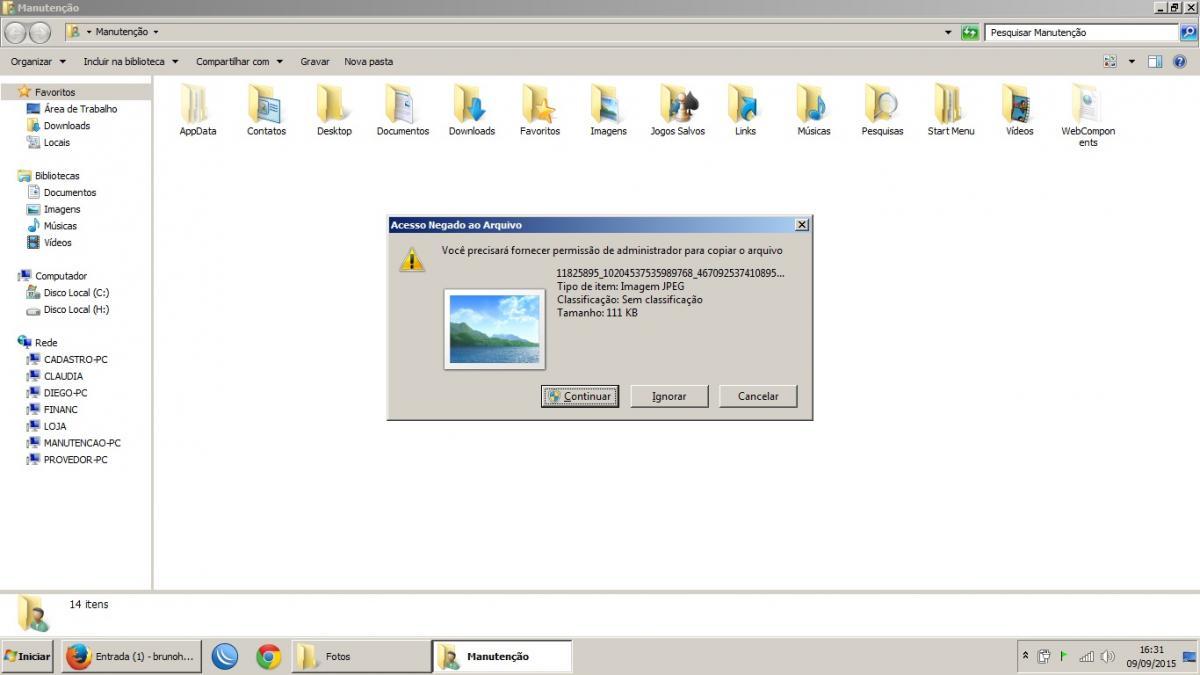Select the Imagens folder icon in file pane
Viewport: 1200px width, 675px height.
608,104
